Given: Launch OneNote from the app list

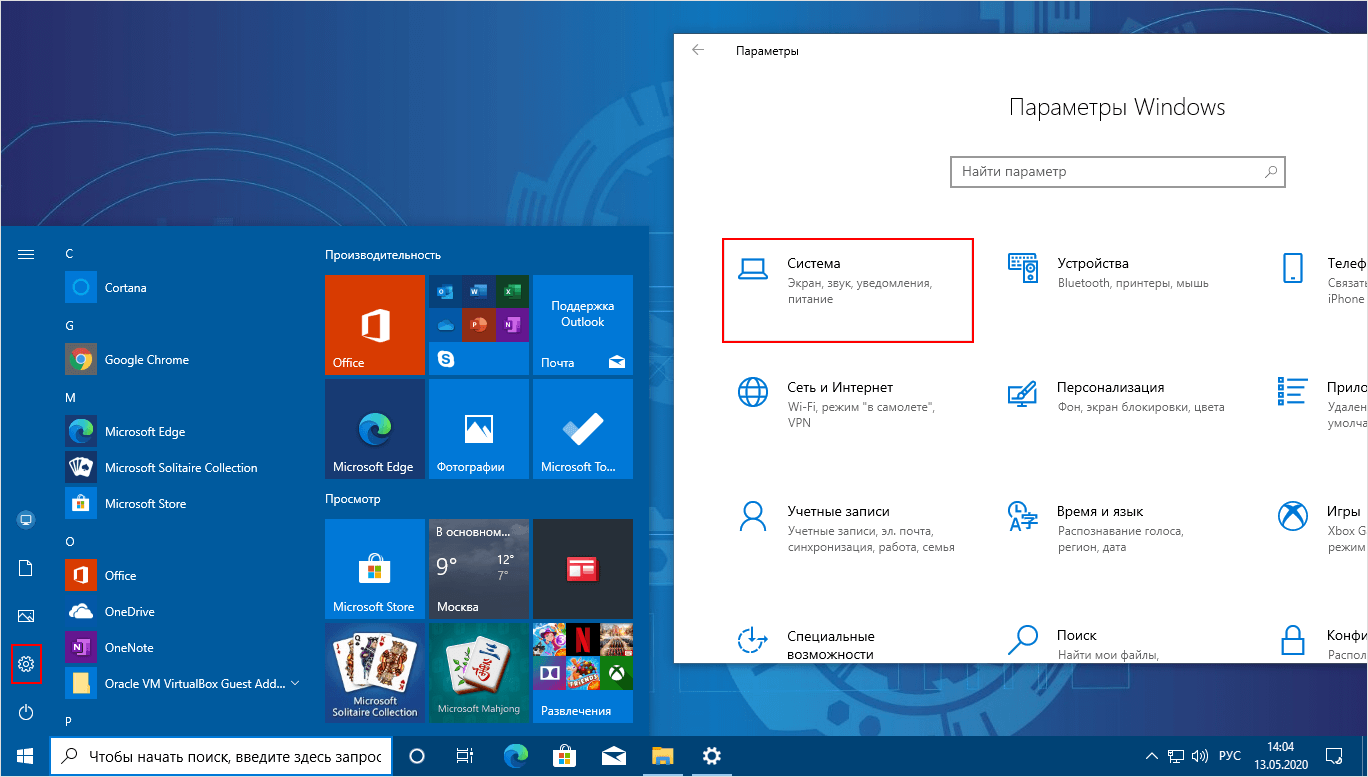Looking at the screenshot, I should [185, 648].
